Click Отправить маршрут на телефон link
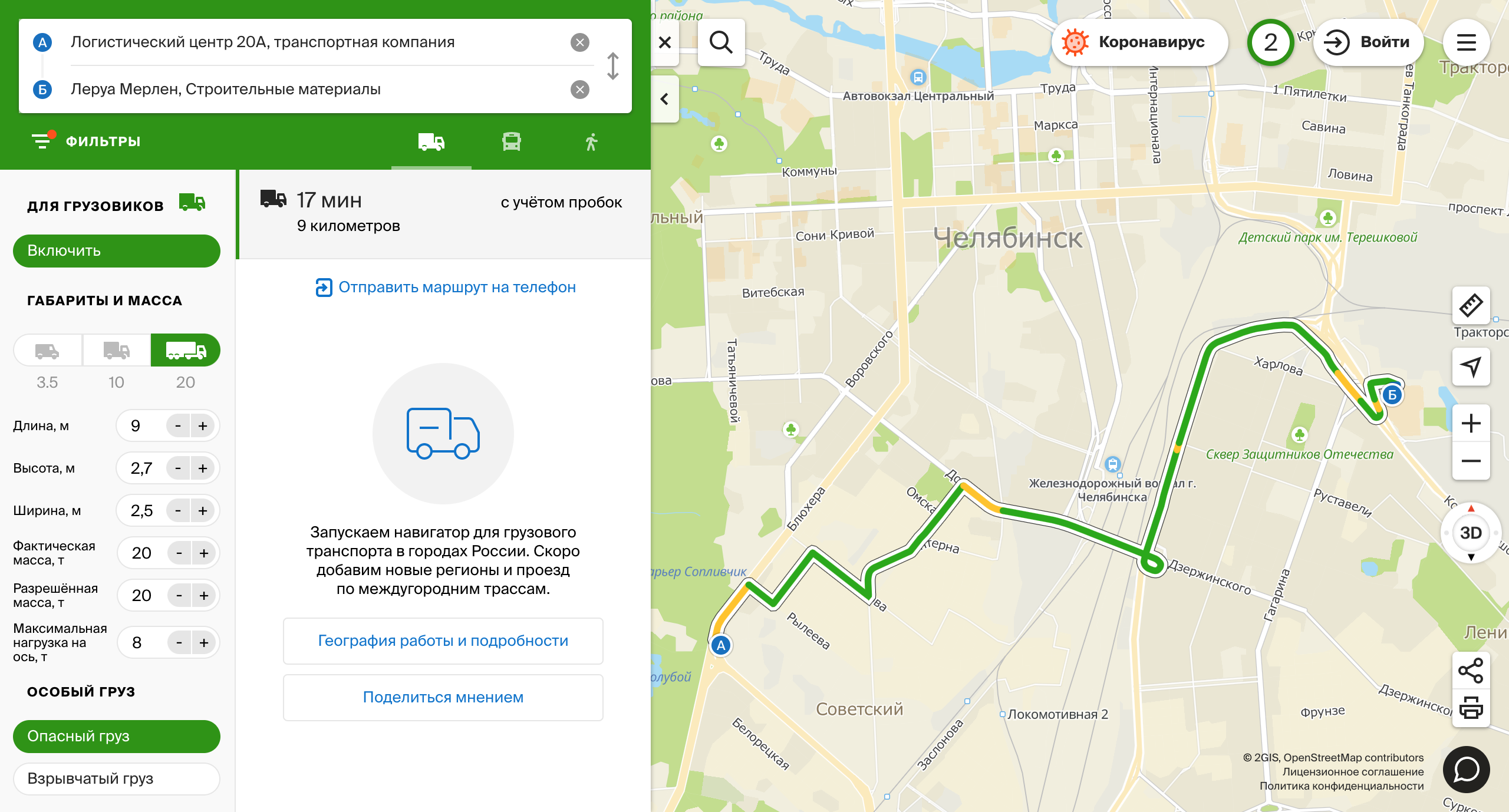1509x812 pixels. point(446,288)
